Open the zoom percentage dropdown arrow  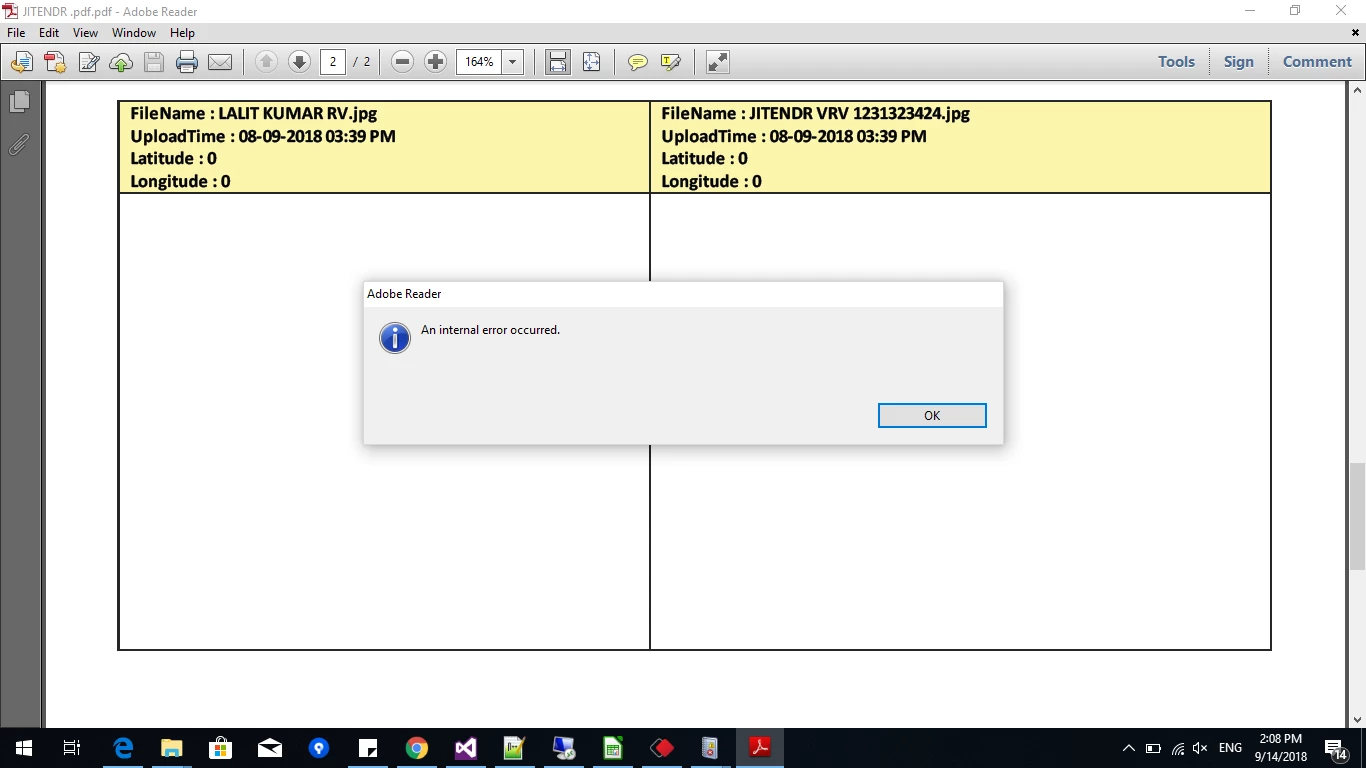pos(512,62)
